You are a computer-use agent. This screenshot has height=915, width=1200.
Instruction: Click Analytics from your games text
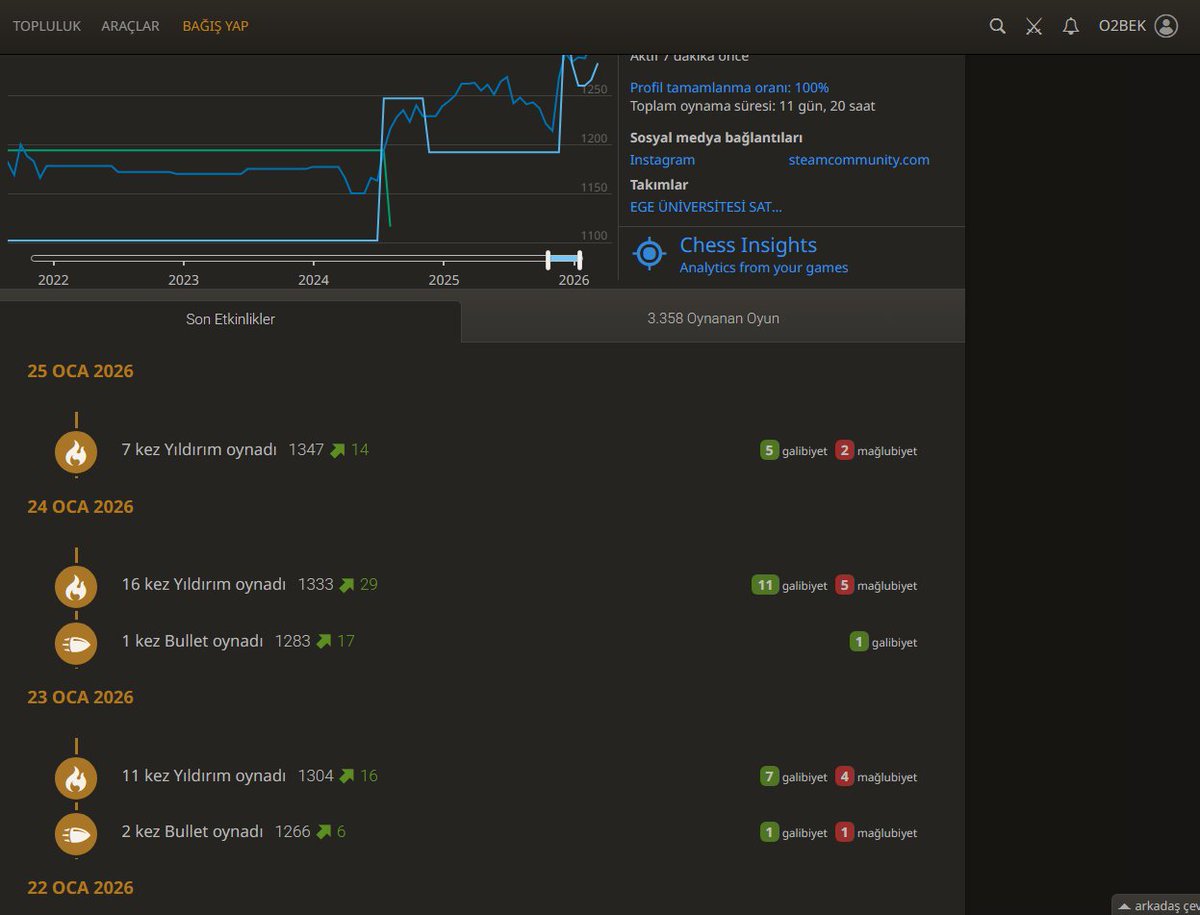[764, 268]
